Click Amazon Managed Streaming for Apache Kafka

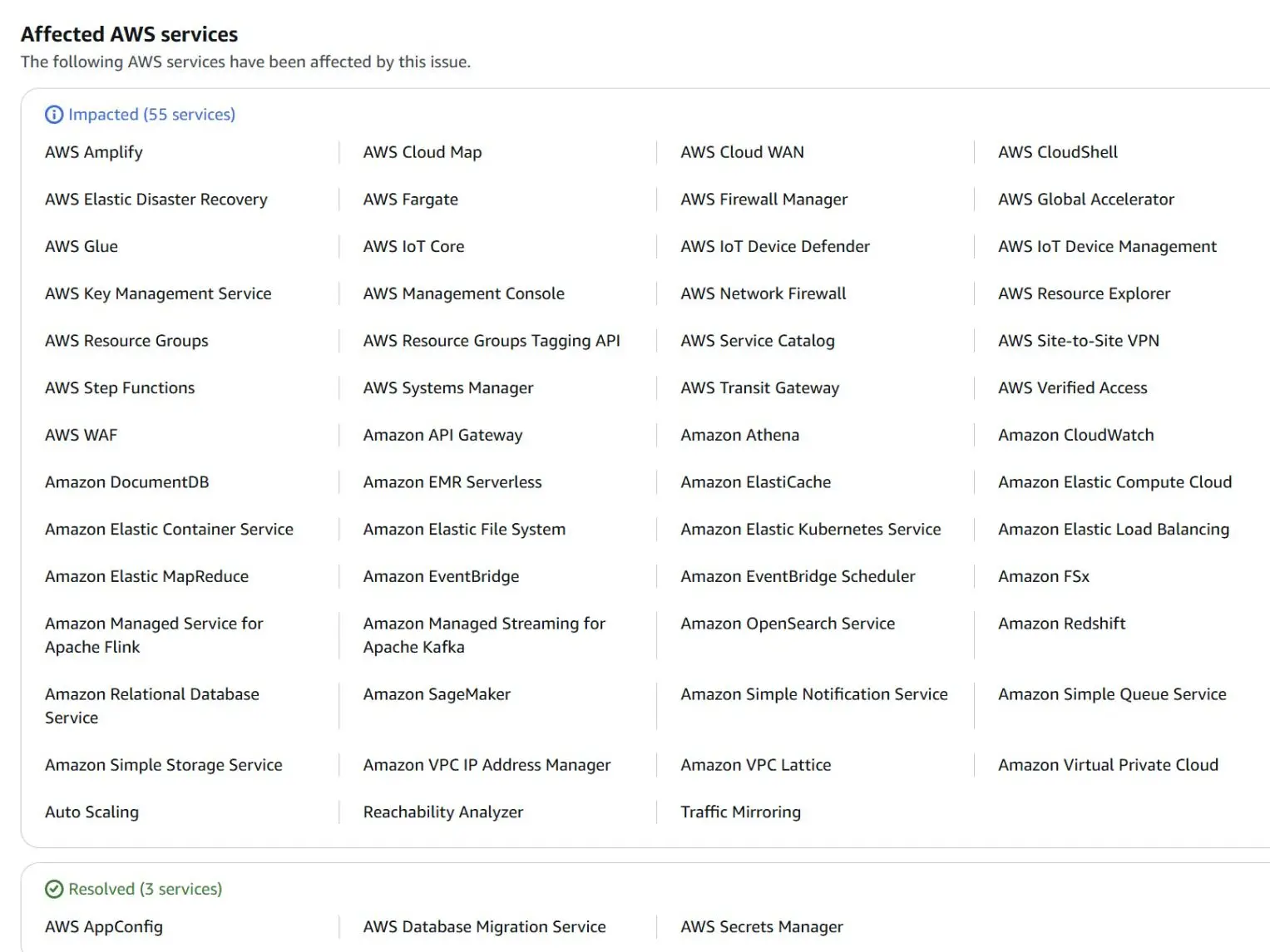coord(484,636)
